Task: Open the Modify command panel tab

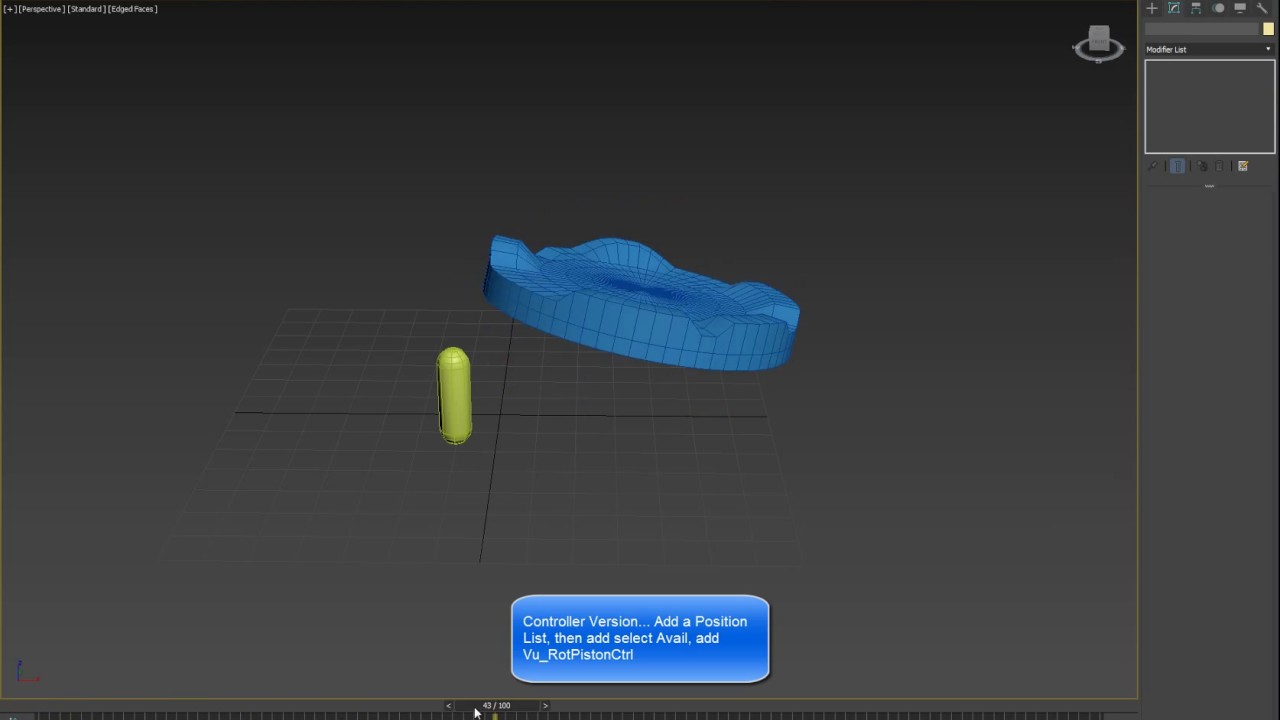Action: point(1174,8)
